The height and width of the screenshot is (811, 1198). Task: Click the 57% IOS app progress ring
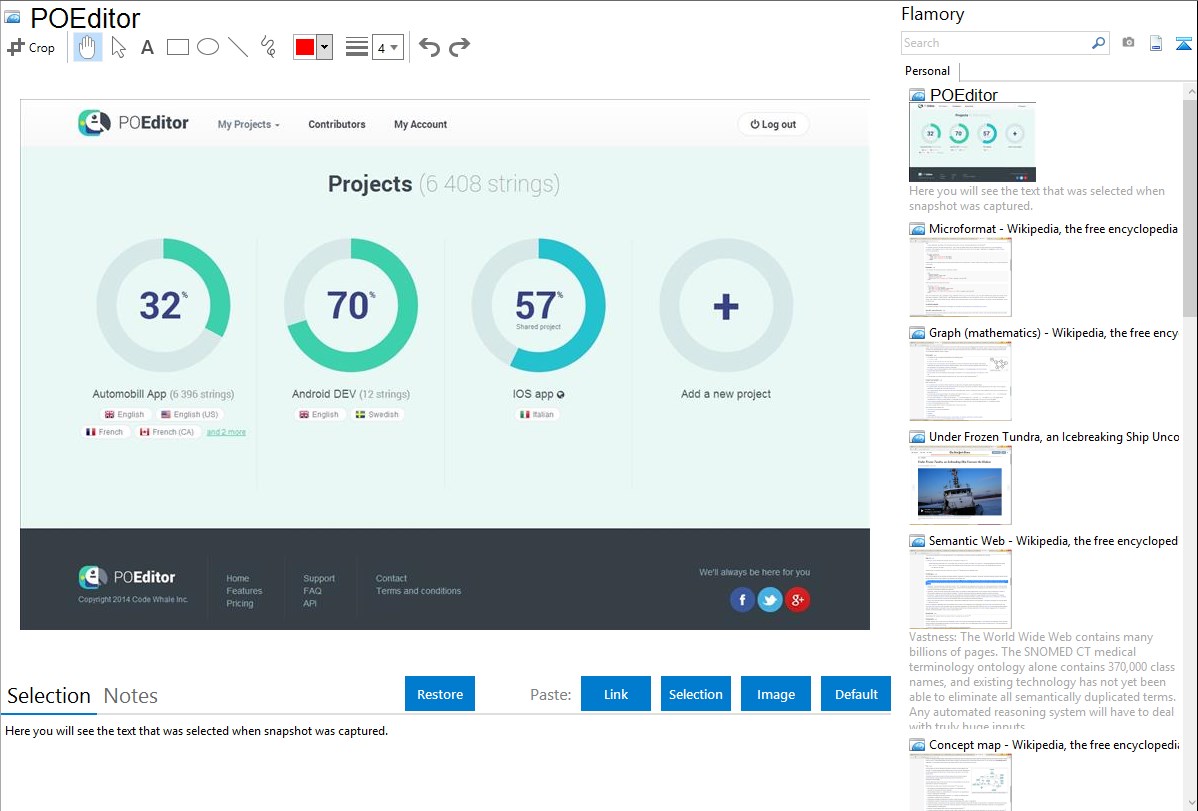pos(539,305)
